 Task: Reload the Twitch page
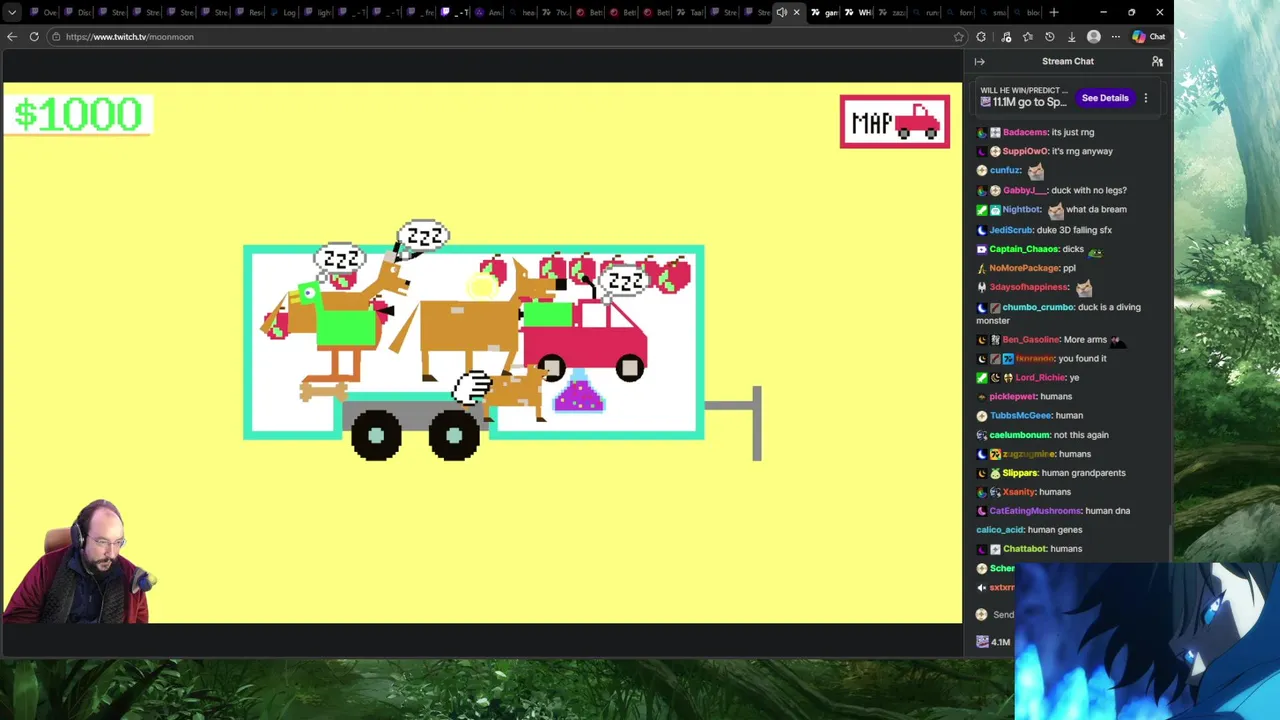pyautogui.click(x=34, y=37)
